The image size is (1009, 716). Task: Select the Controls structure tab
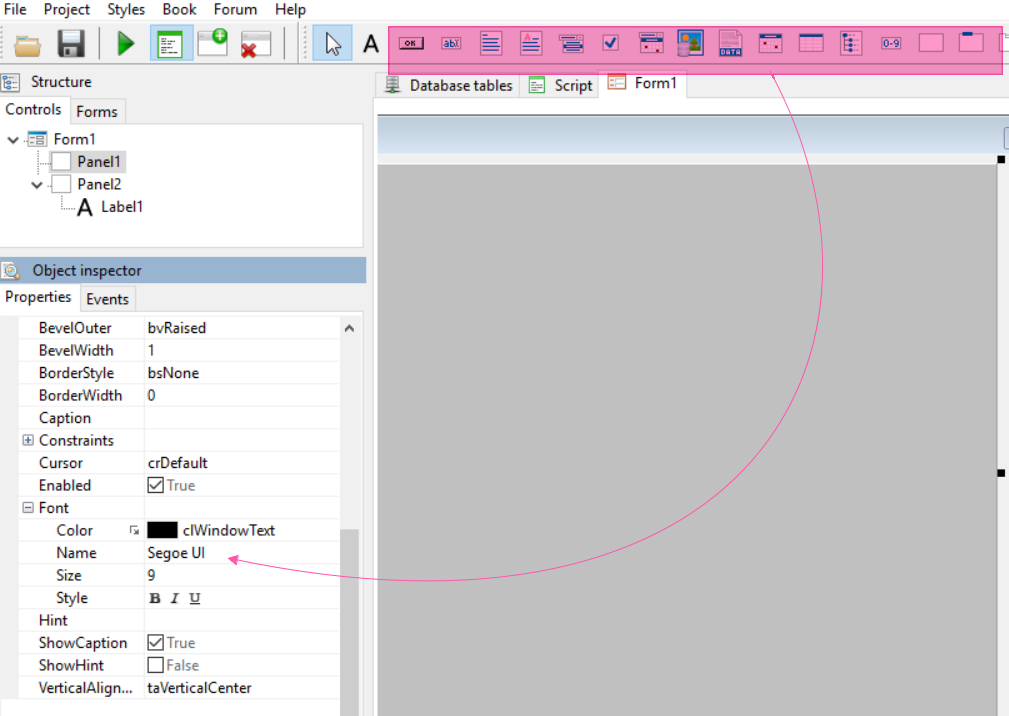[33, 110]
